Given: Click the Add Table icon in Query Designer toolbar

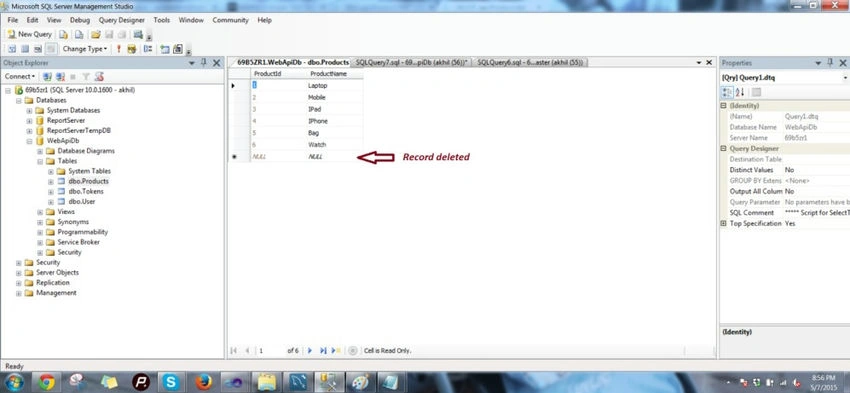Looking at the screenshot, I should point(164,49).
